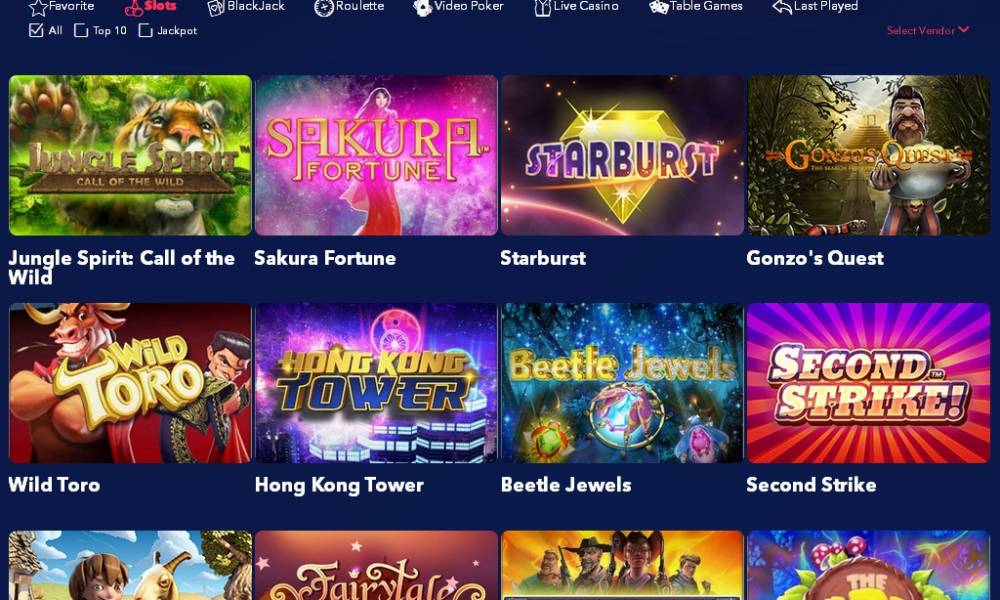Click the Sakura Fortune title link
The width and height of the screenshot is (1000, 600).
[325, 258]
